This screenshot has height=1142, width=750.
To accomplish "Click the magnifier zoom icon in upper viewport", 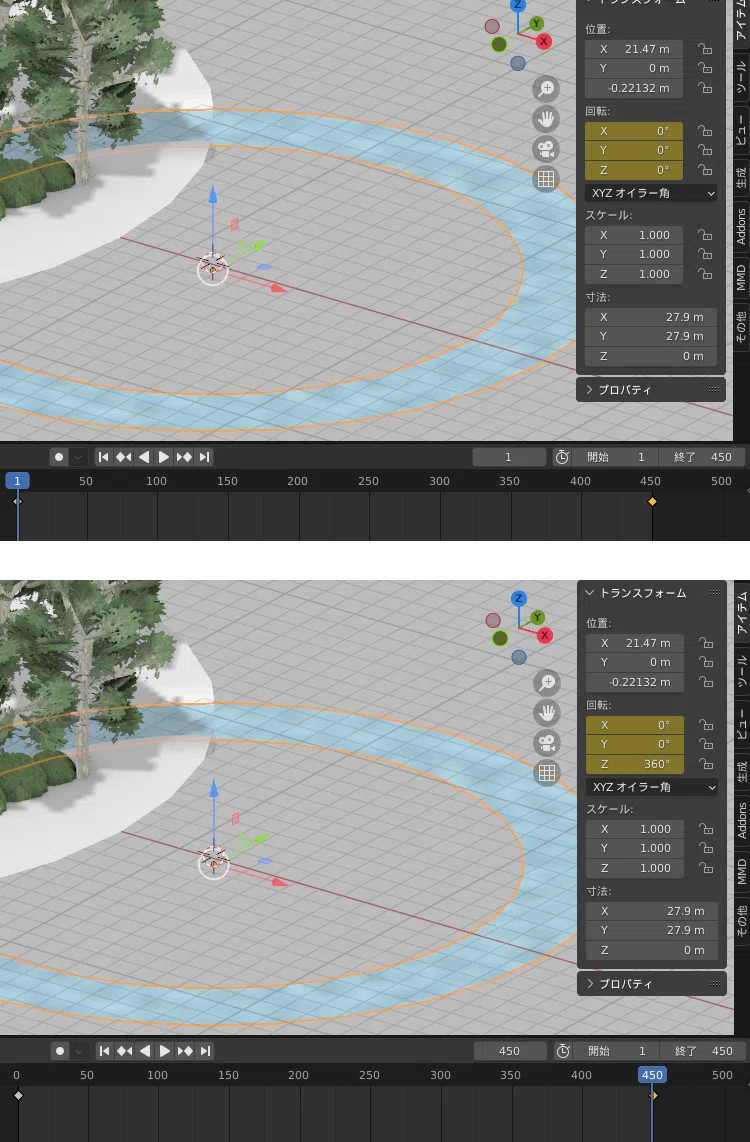I will point(546,89).
